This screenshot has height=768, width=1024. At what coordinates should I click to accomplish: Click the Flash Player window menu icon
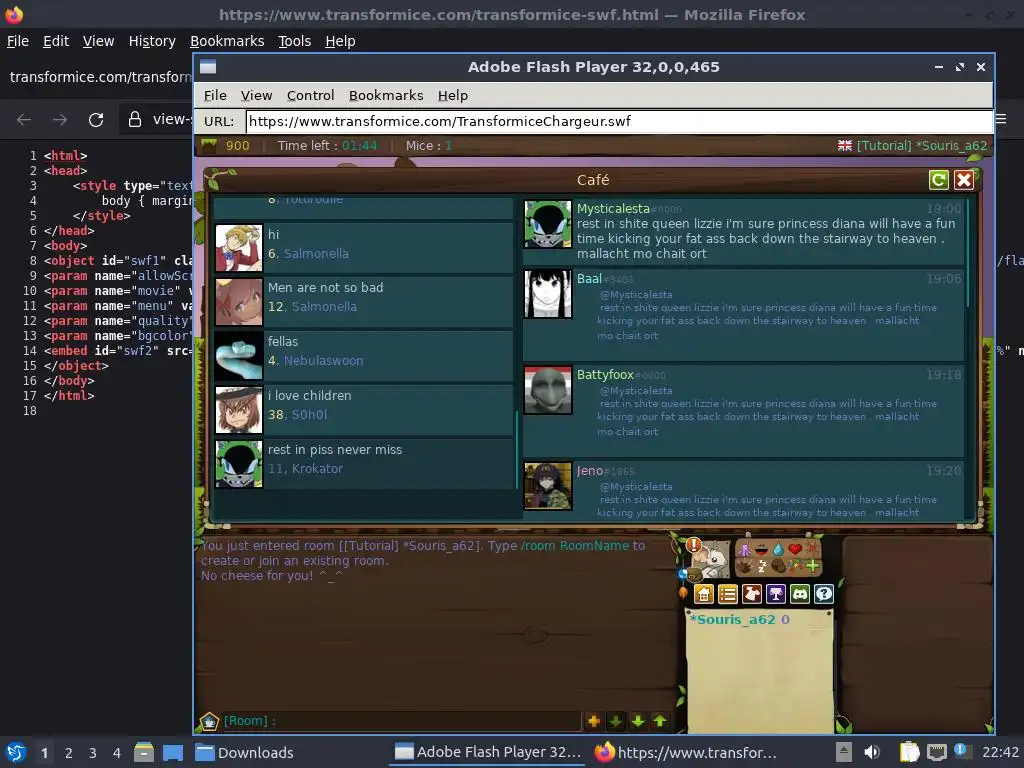pos(208,67)
